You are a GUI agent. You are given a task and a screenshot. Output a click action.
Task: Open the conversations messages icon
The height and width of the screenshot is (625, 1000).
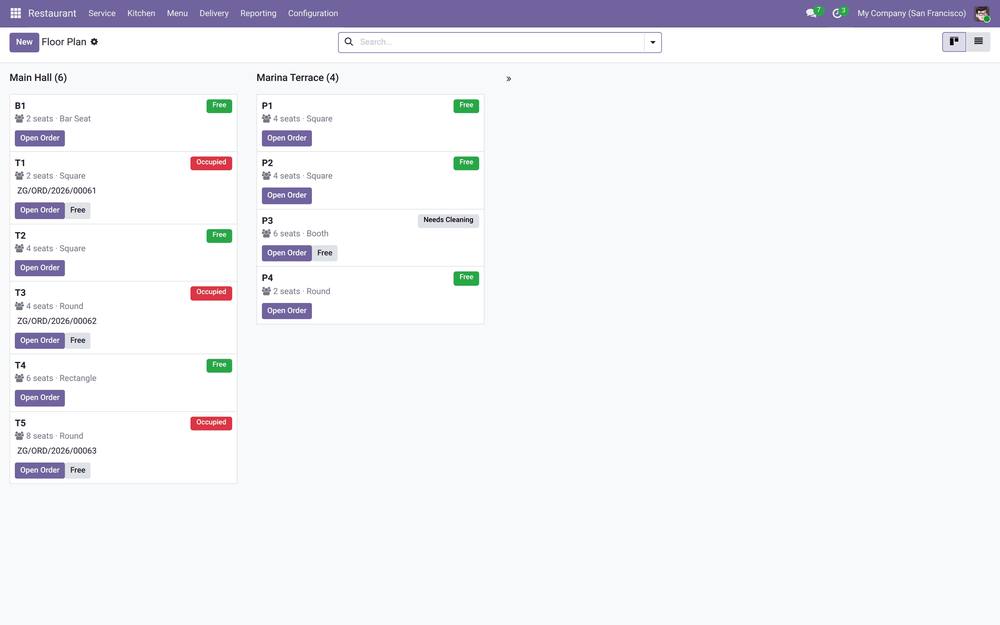click(811, 13)
